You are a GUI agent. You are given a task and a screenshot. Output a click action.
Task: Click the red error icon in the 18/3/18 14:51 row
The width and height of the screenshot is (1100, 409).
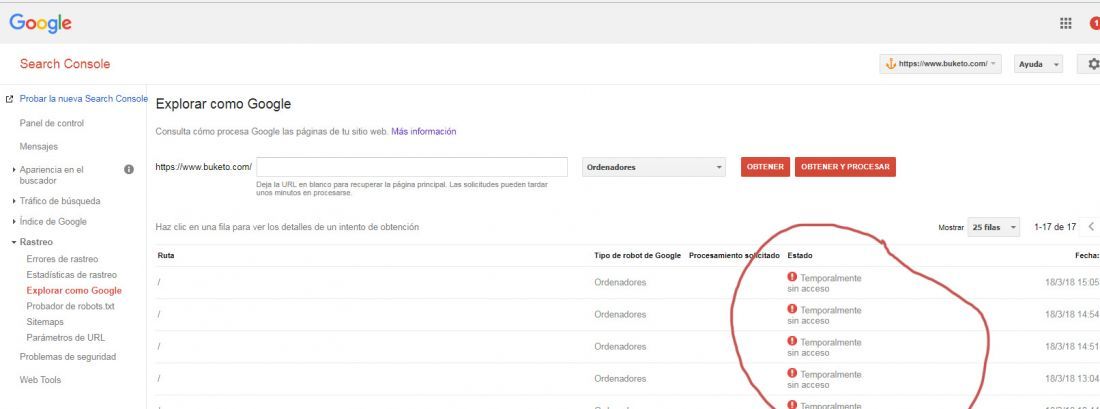pos(792,341)
